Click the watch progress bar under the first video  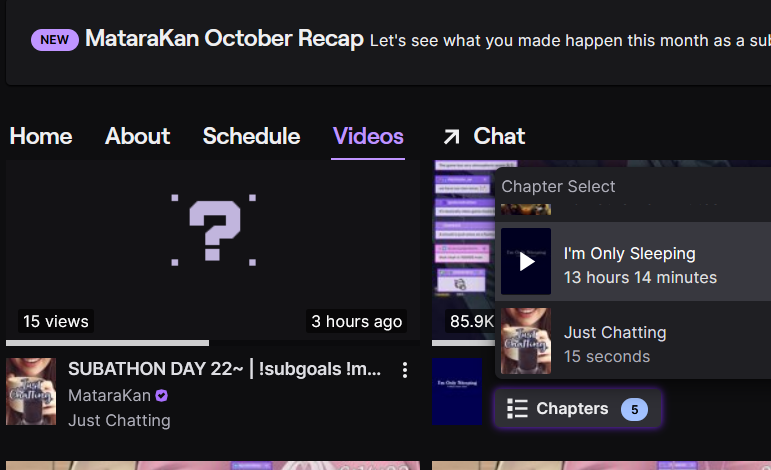click(x=213, y=343)
